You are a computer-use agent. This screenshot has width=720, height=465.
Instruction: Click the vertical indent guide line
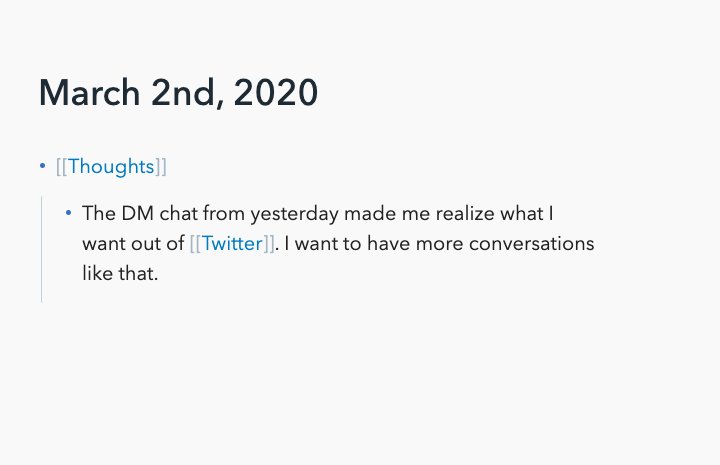[42, 250]
